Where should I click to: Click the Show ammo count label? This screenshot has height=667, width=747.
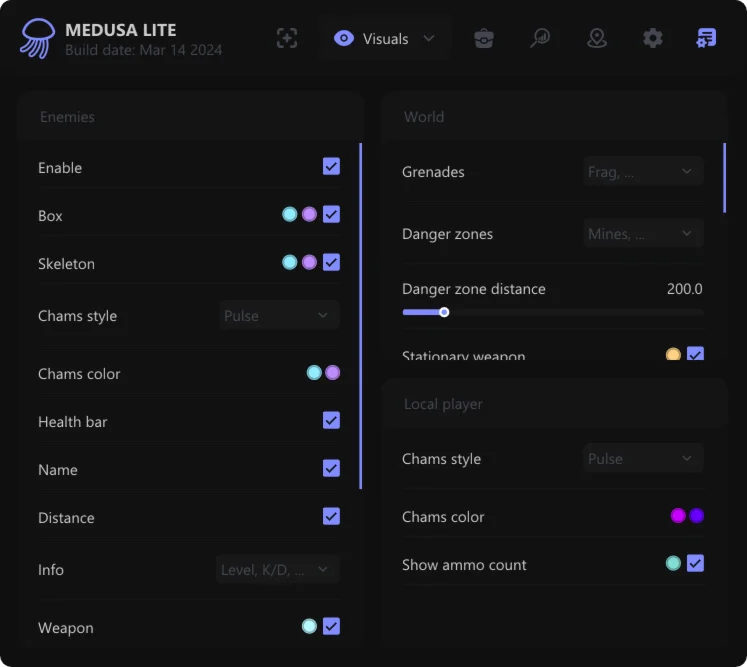point(464,565)
